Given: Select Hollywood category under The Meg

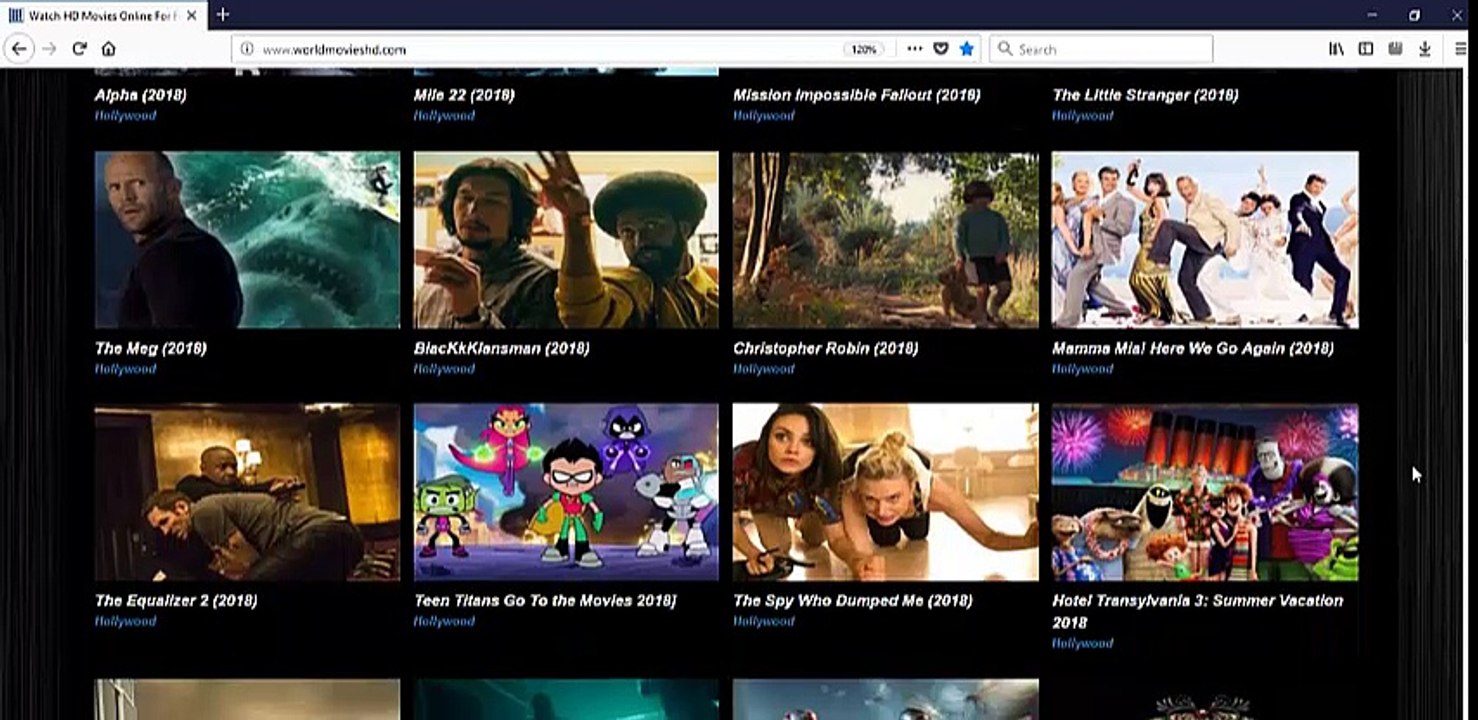Looking at the screenshot, I should pos(125,369).
